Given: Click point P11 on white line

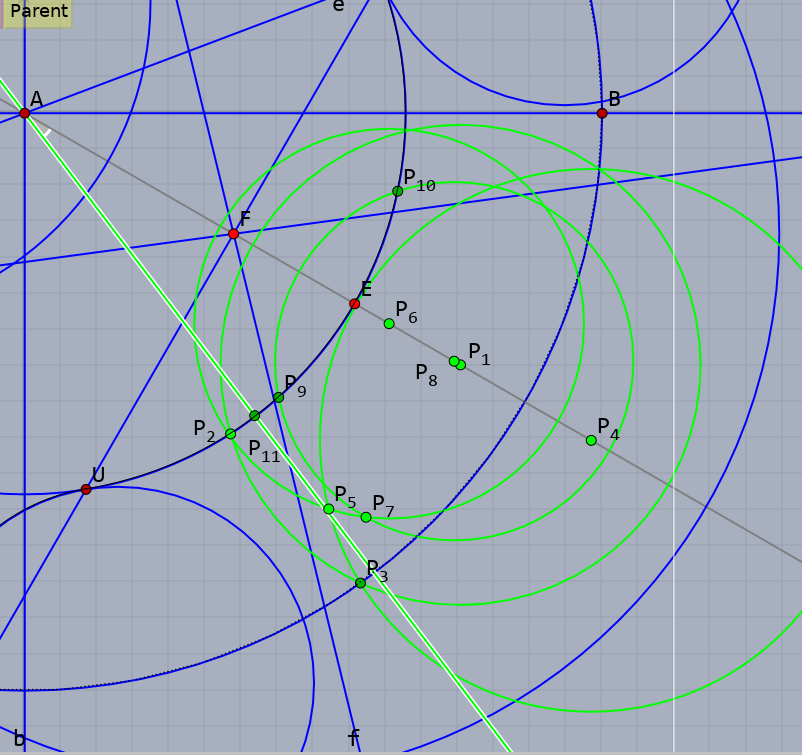Looking at the screenshot, I should point(255,416).
